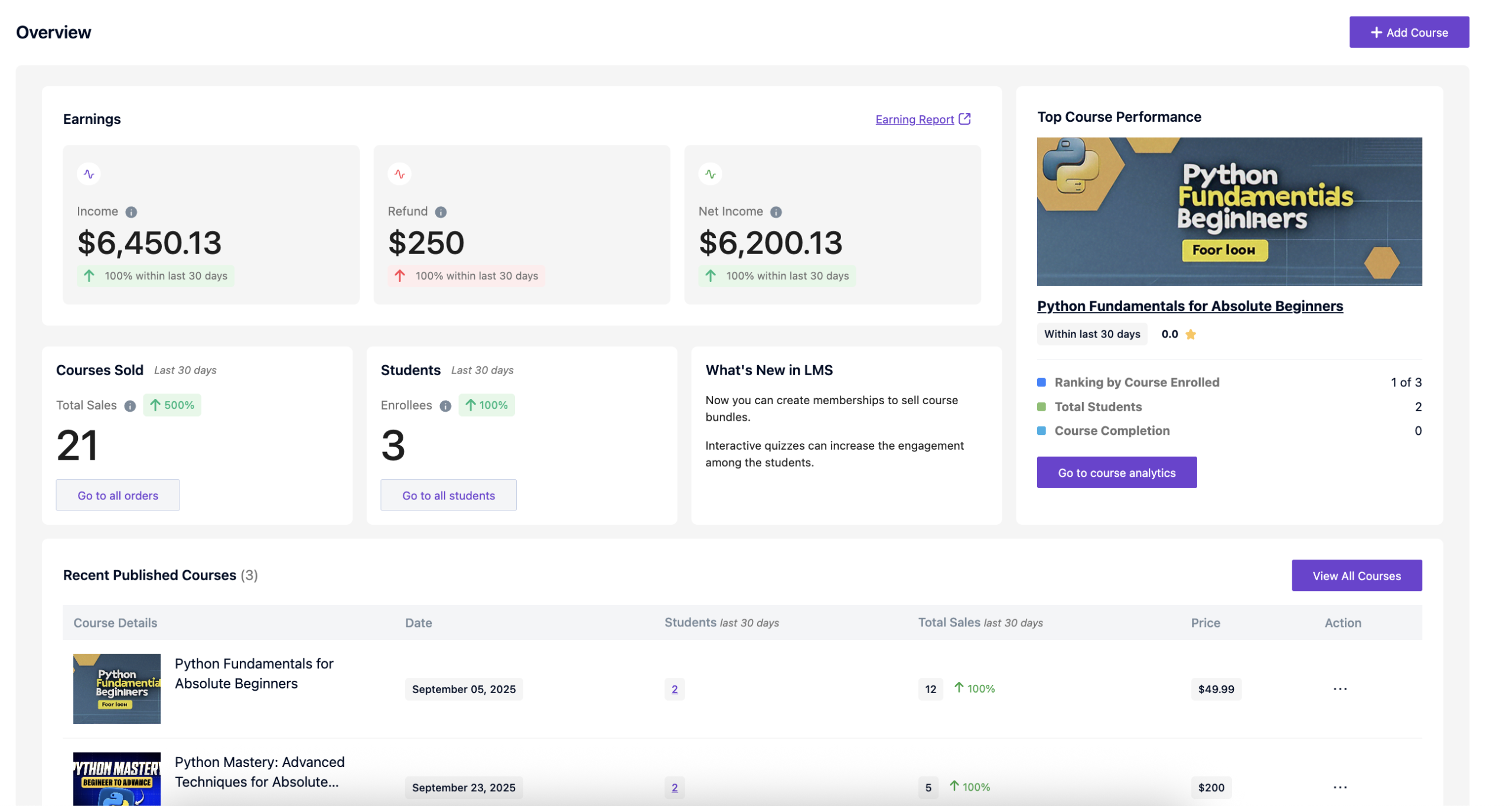Click the Total Sales info icon
1512x806 pixels.
tap(130, 407)
